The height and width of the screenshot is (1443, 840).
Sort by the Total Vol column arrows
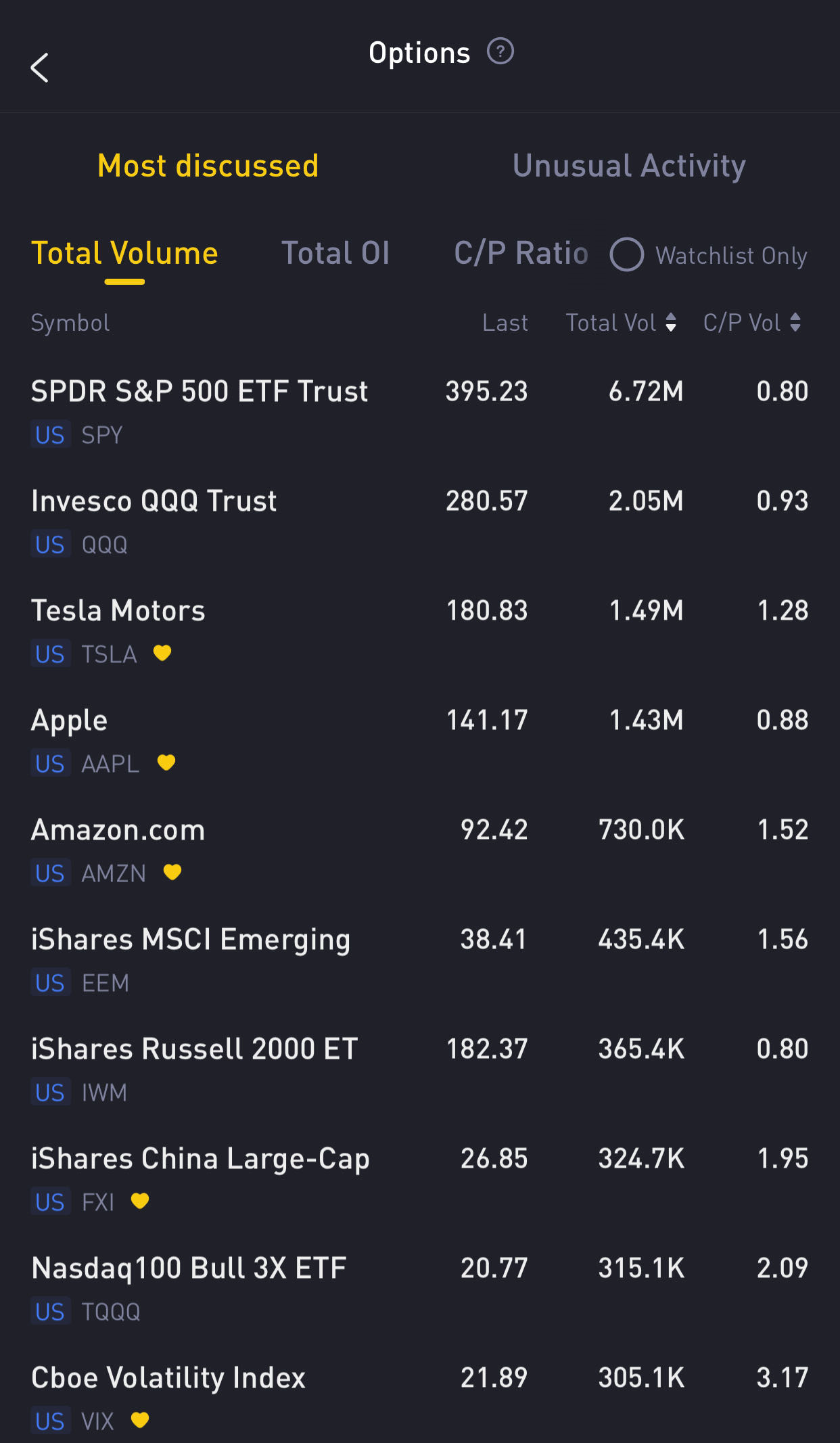pos(671,323)
